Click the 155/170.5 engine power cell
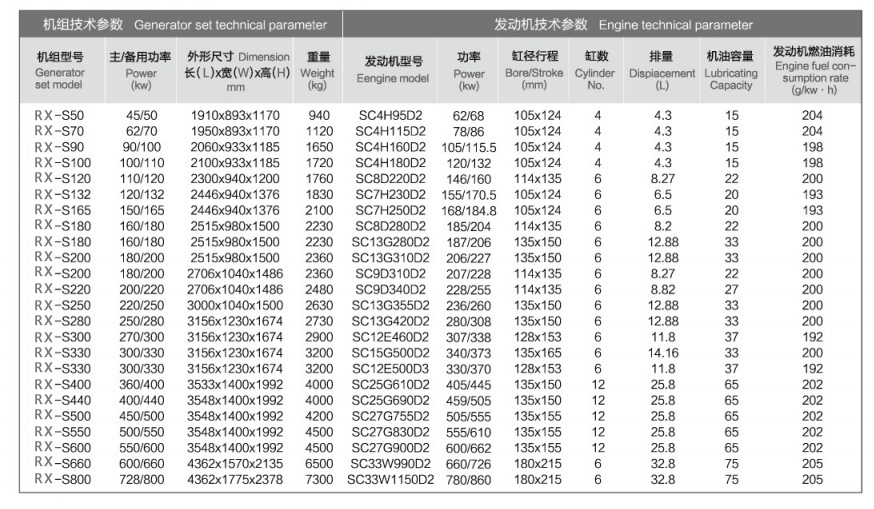Viewport: 874px width, 509px height. [468, 195]
